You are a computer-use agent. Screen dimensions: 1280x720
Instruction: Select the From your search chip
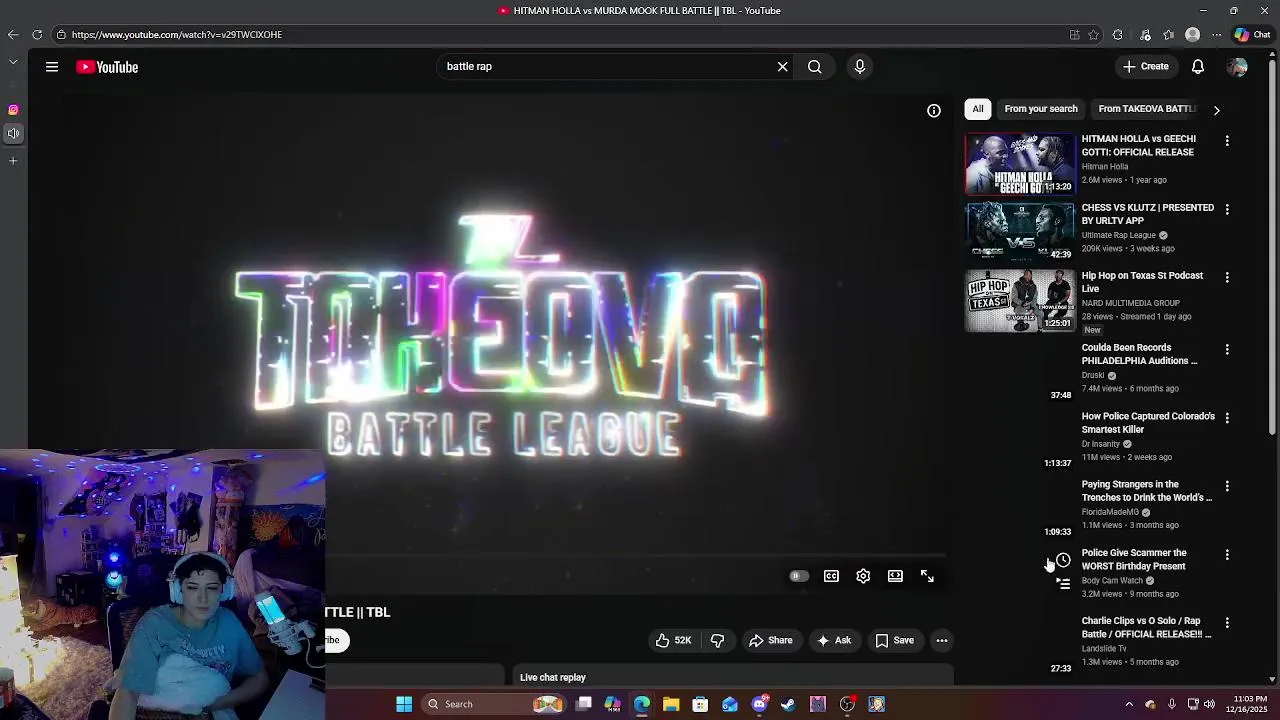(1041, 109)
